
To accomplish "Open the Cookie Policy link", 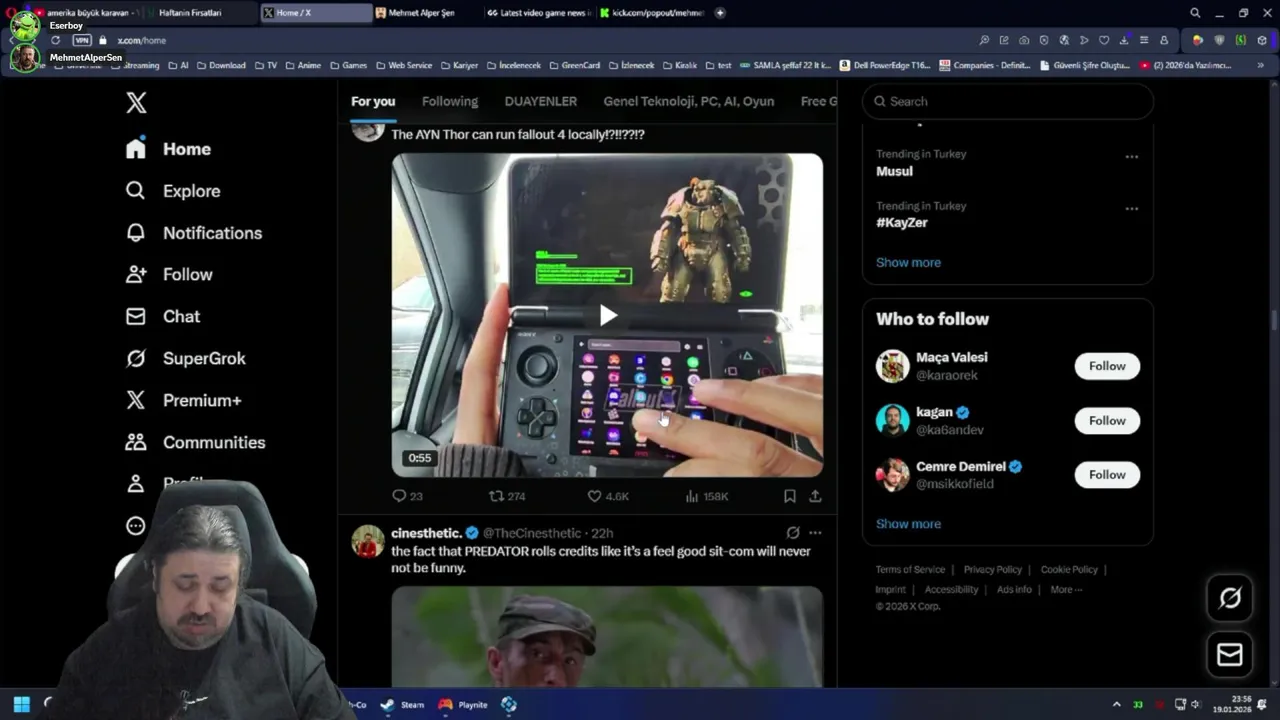I will [x=1069, y=569].
